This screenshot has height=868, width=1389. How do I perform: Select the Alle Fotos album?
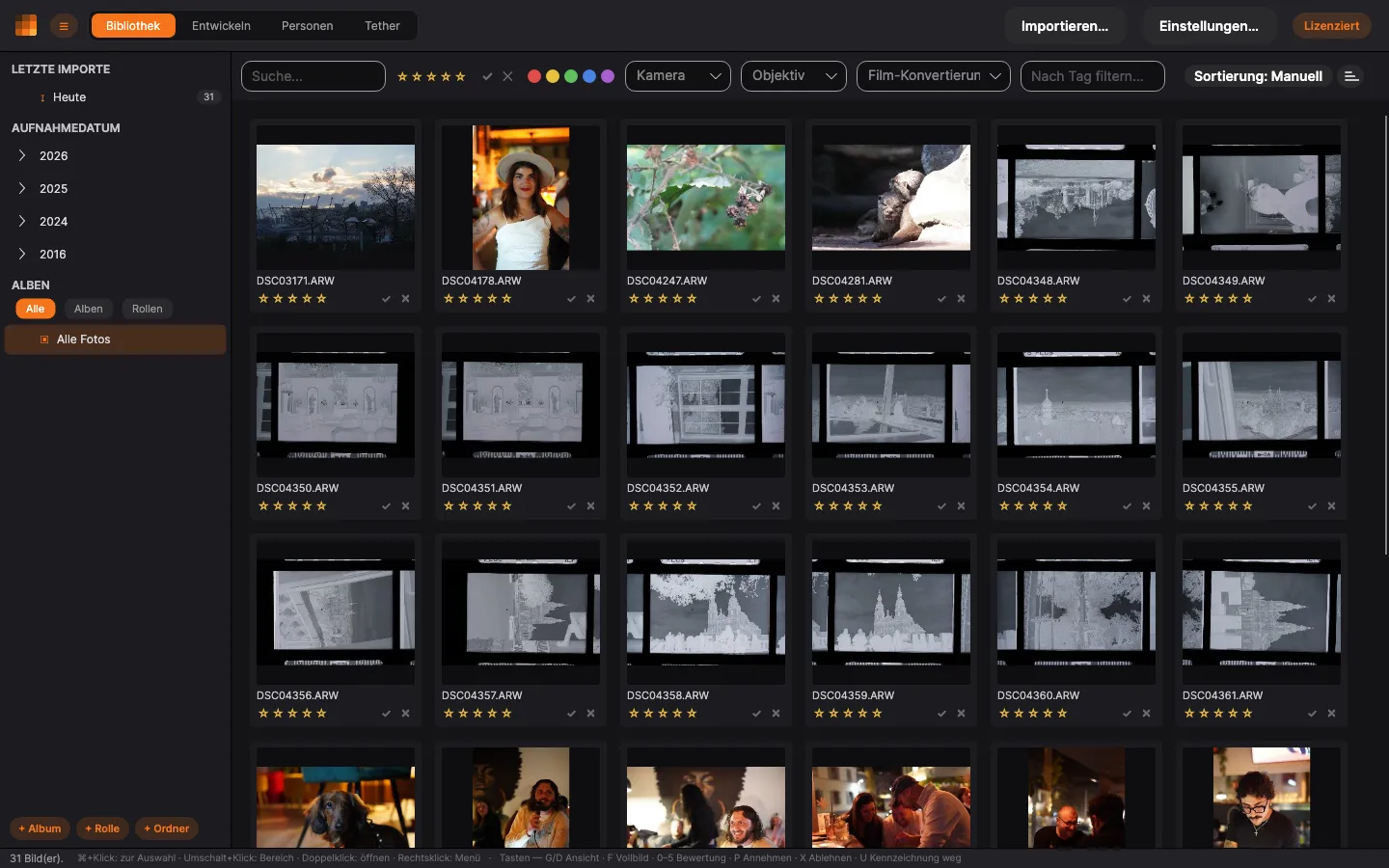tap(116, 339)
